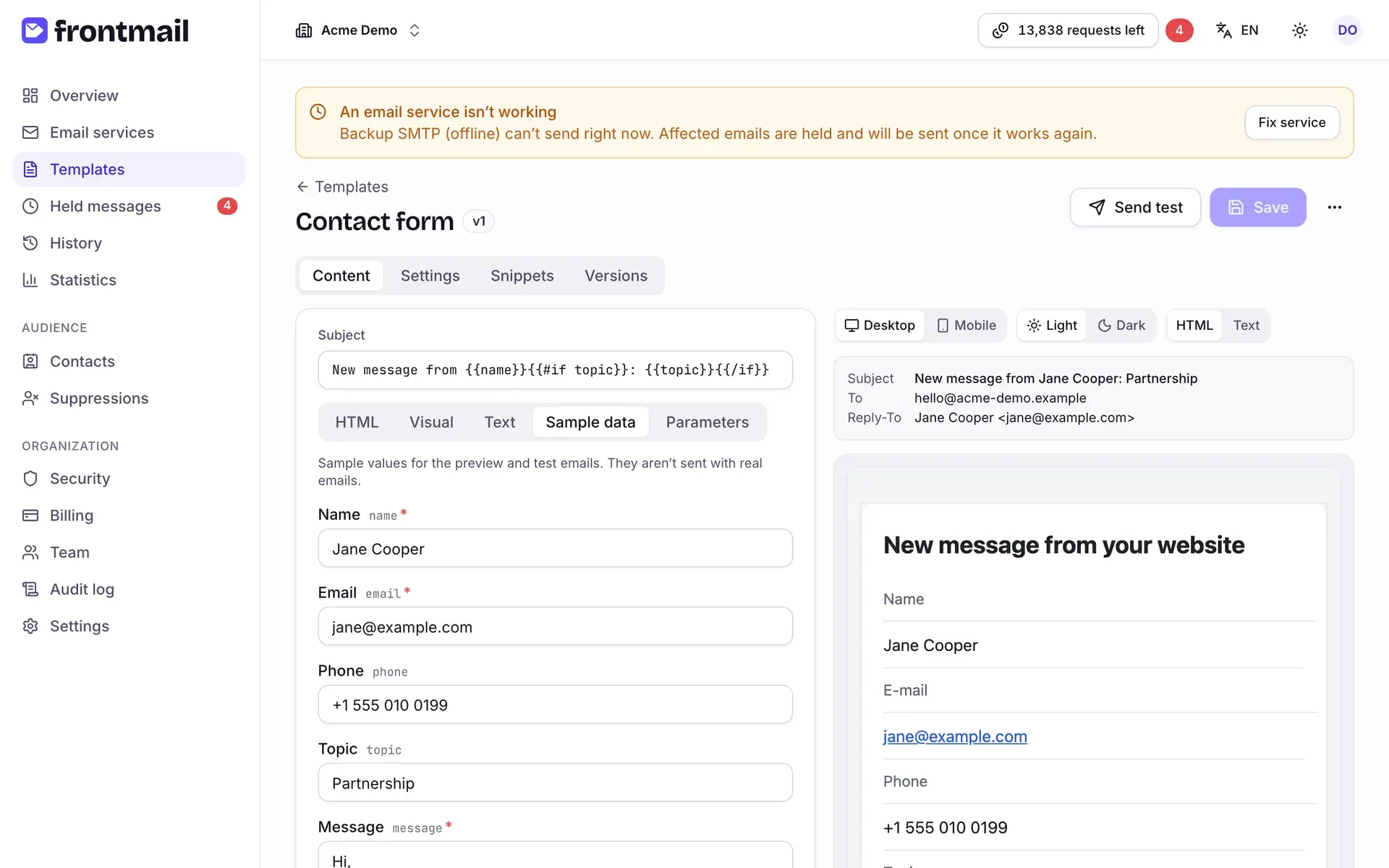Open the Snippets tab
Image resolution: width=1389 pixels, height=868 pixels.
tap(522, 276)
